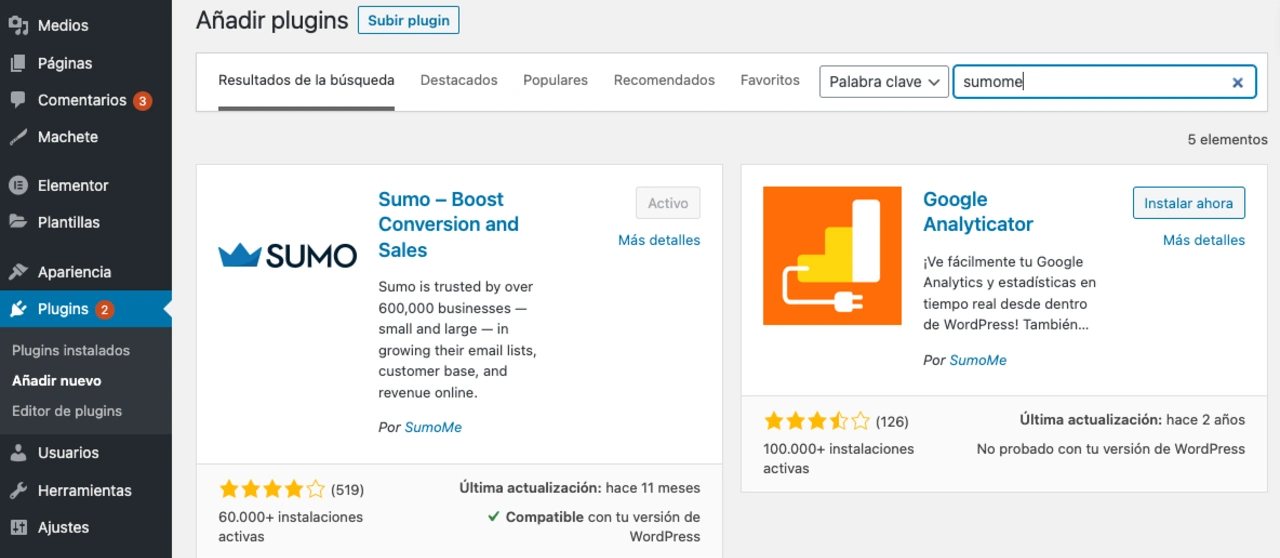Viewport: 1280px width, 558px height.
Task: Clear the search with the X icon
Action: click(1237, 83)
